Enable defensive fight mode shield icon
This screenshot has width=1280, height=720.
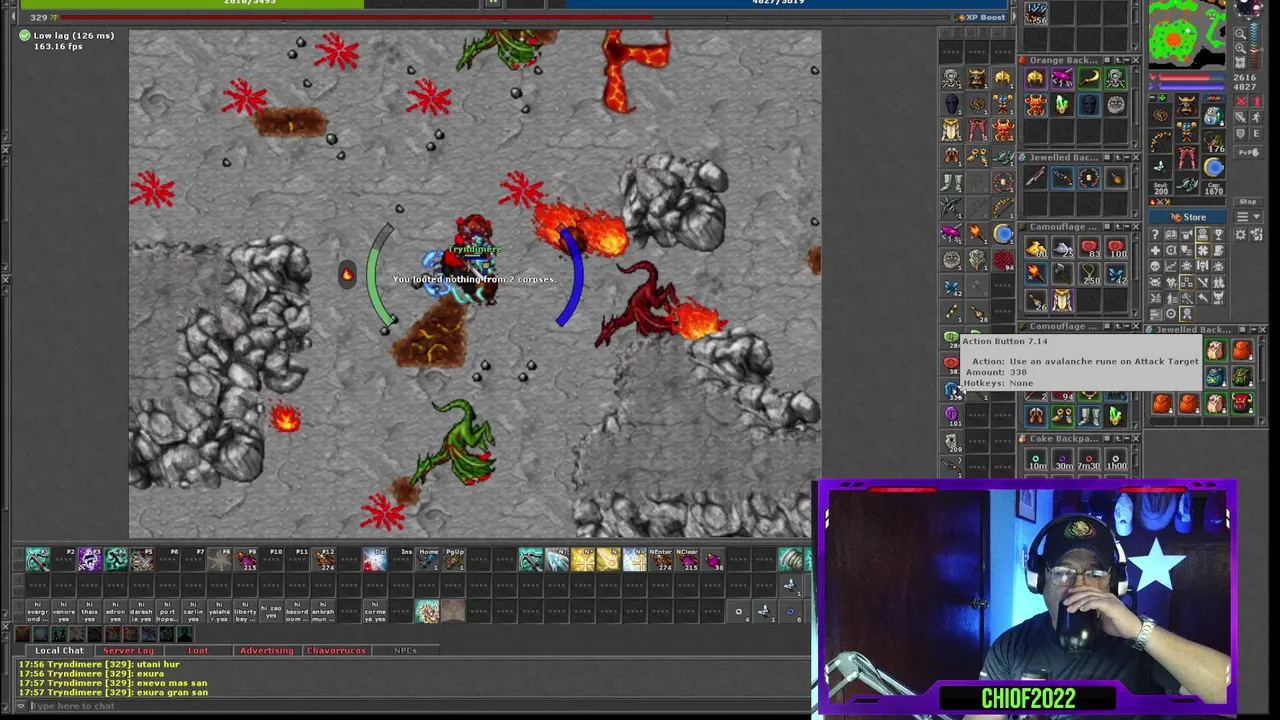coord(1241,134)
